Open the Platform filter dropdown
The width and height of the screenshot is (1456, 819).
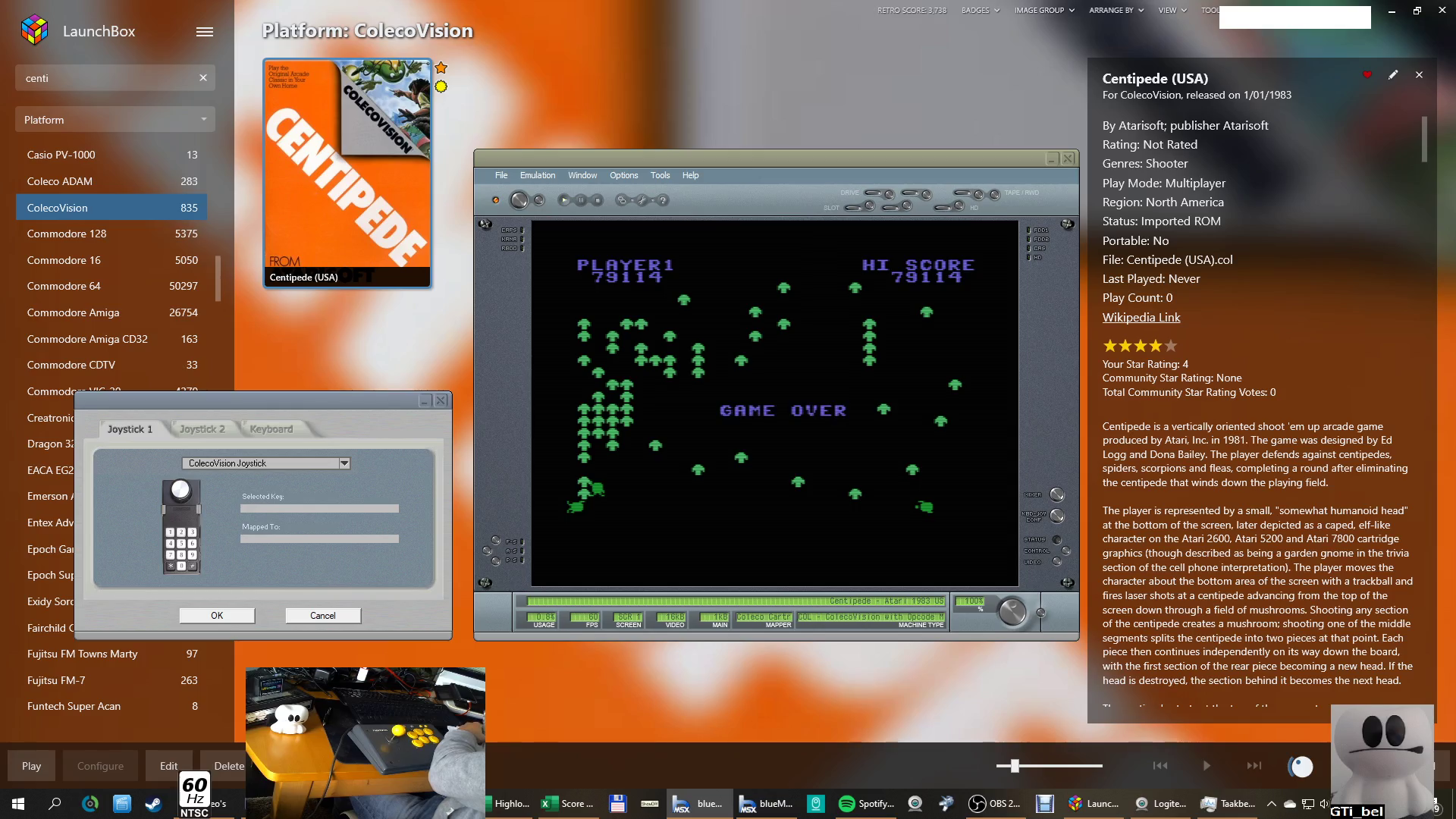pyautogui.click(x=115, y=120)
